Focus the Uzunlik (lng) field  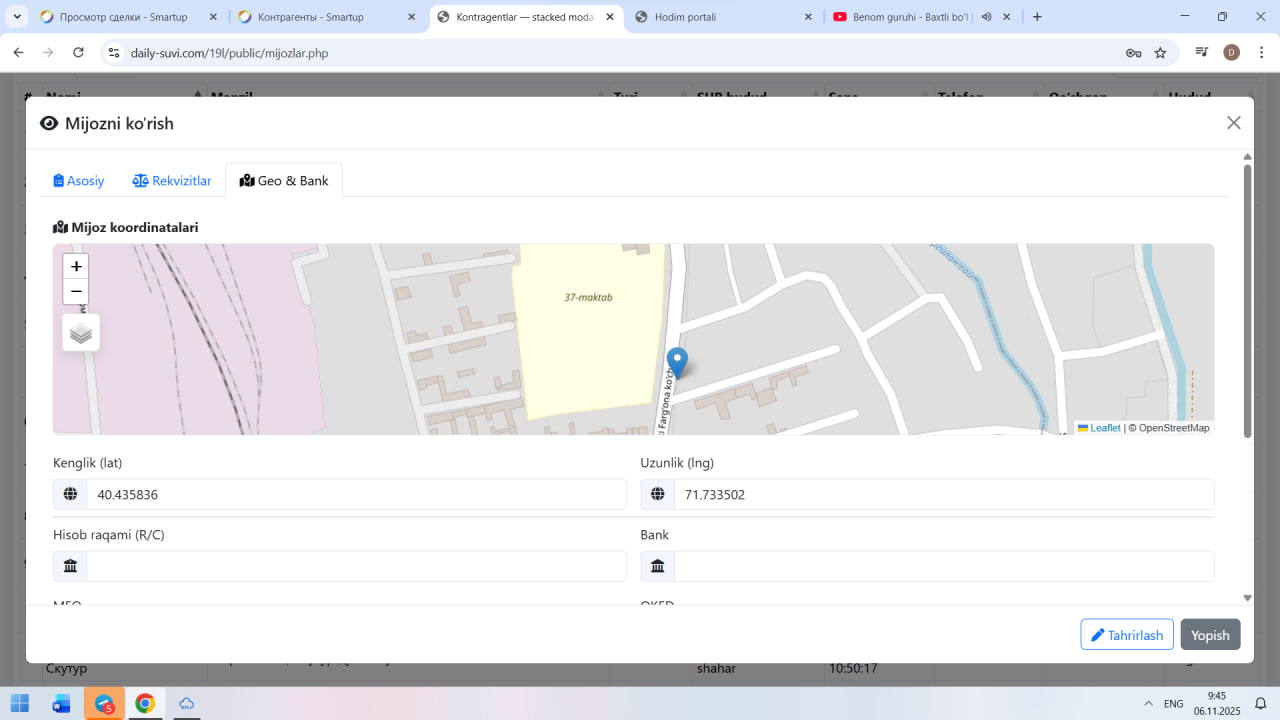(x=943, y=494)
